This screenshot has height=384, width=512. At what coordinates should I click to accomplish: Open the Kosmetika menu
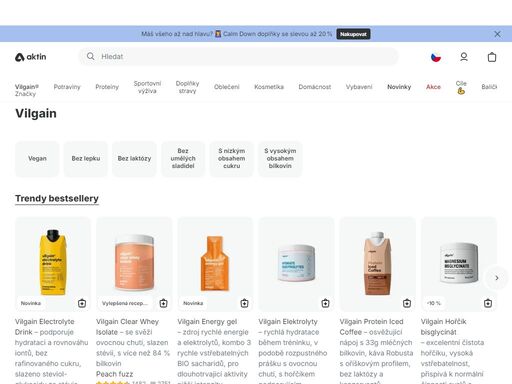pyautogui.click(x=269, y=87)
